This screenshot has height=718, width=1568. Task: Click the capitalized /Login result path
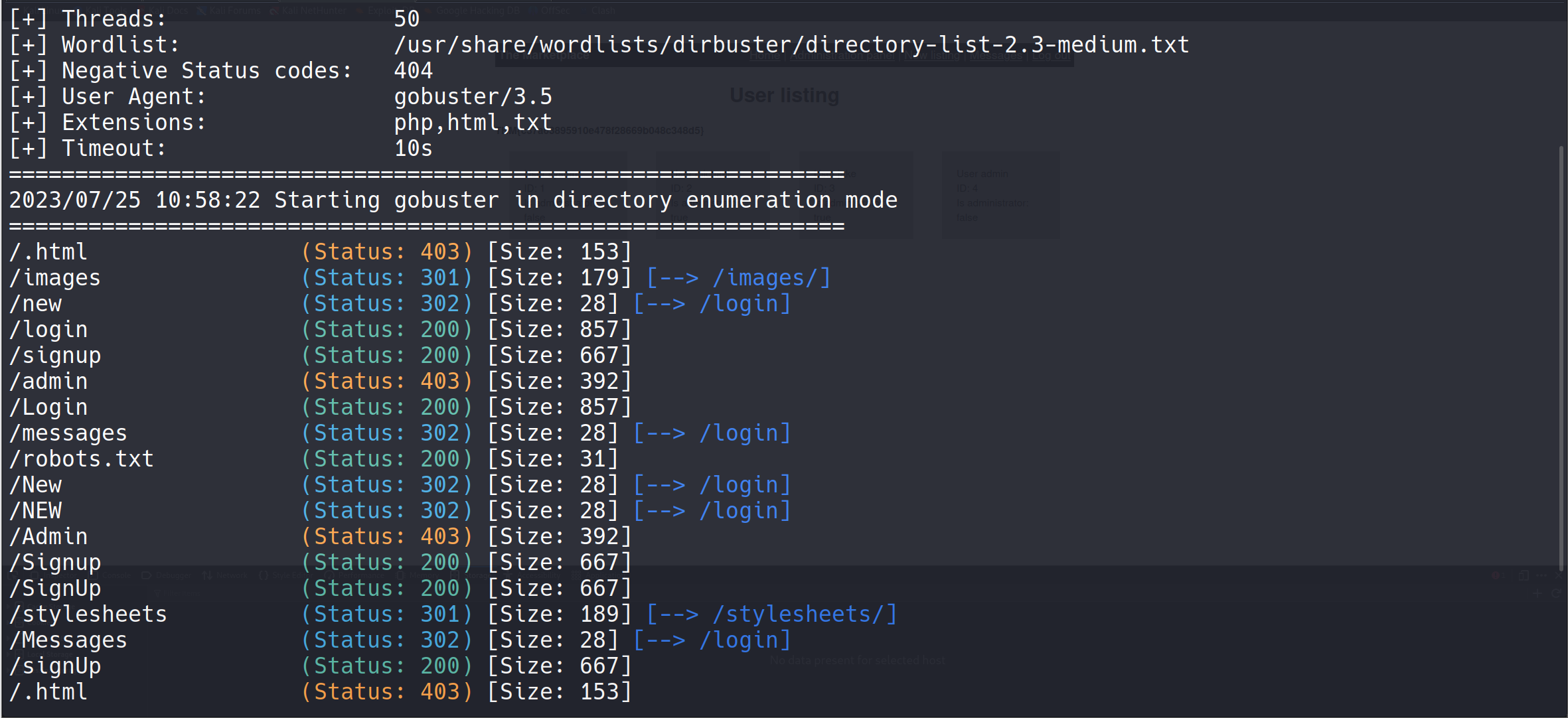(48, 407)
